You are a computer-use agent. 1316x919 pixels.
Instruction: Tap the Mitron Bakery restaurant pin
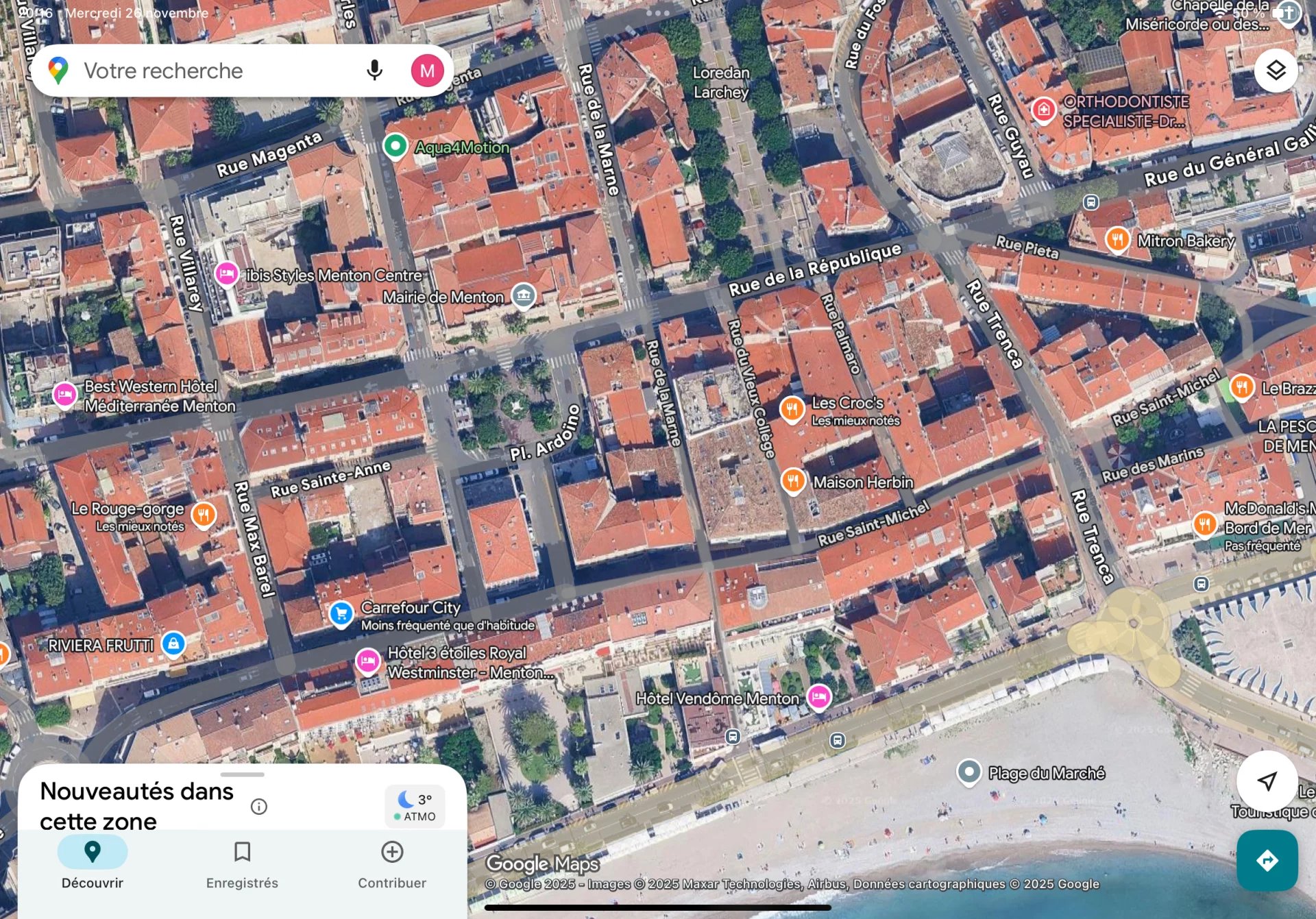[x=1117, y=240]
